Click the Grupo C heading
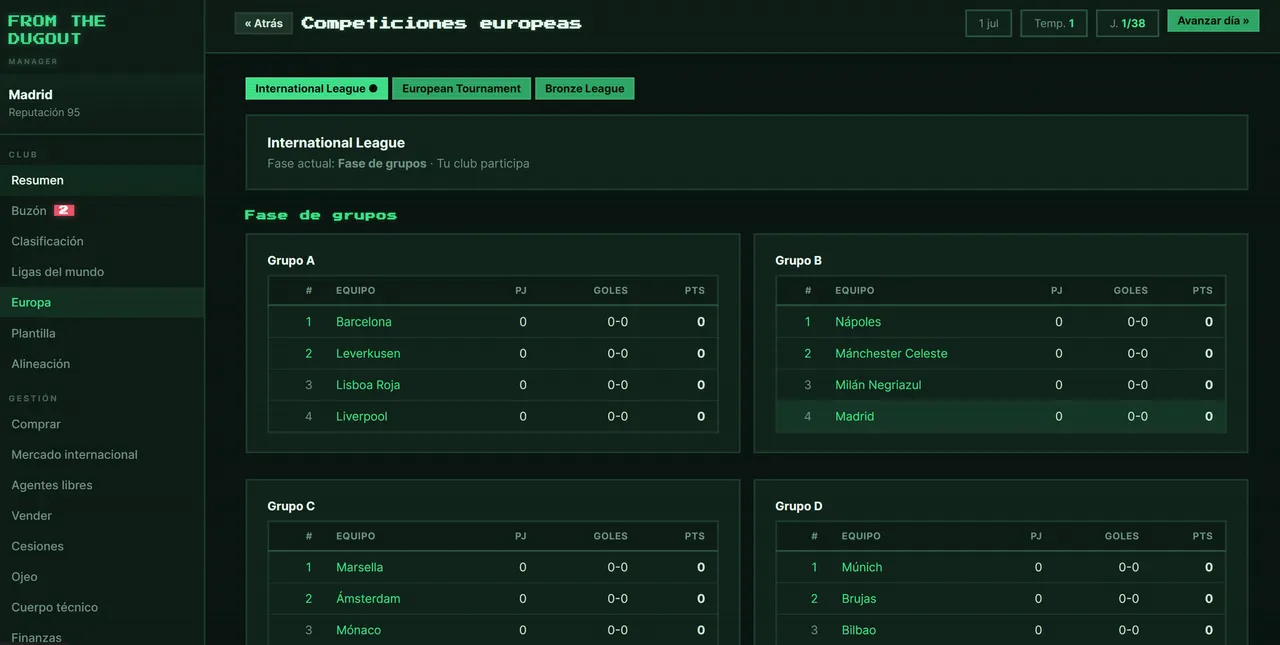Screen dimensions: 1280x645 tap(291, 506)
